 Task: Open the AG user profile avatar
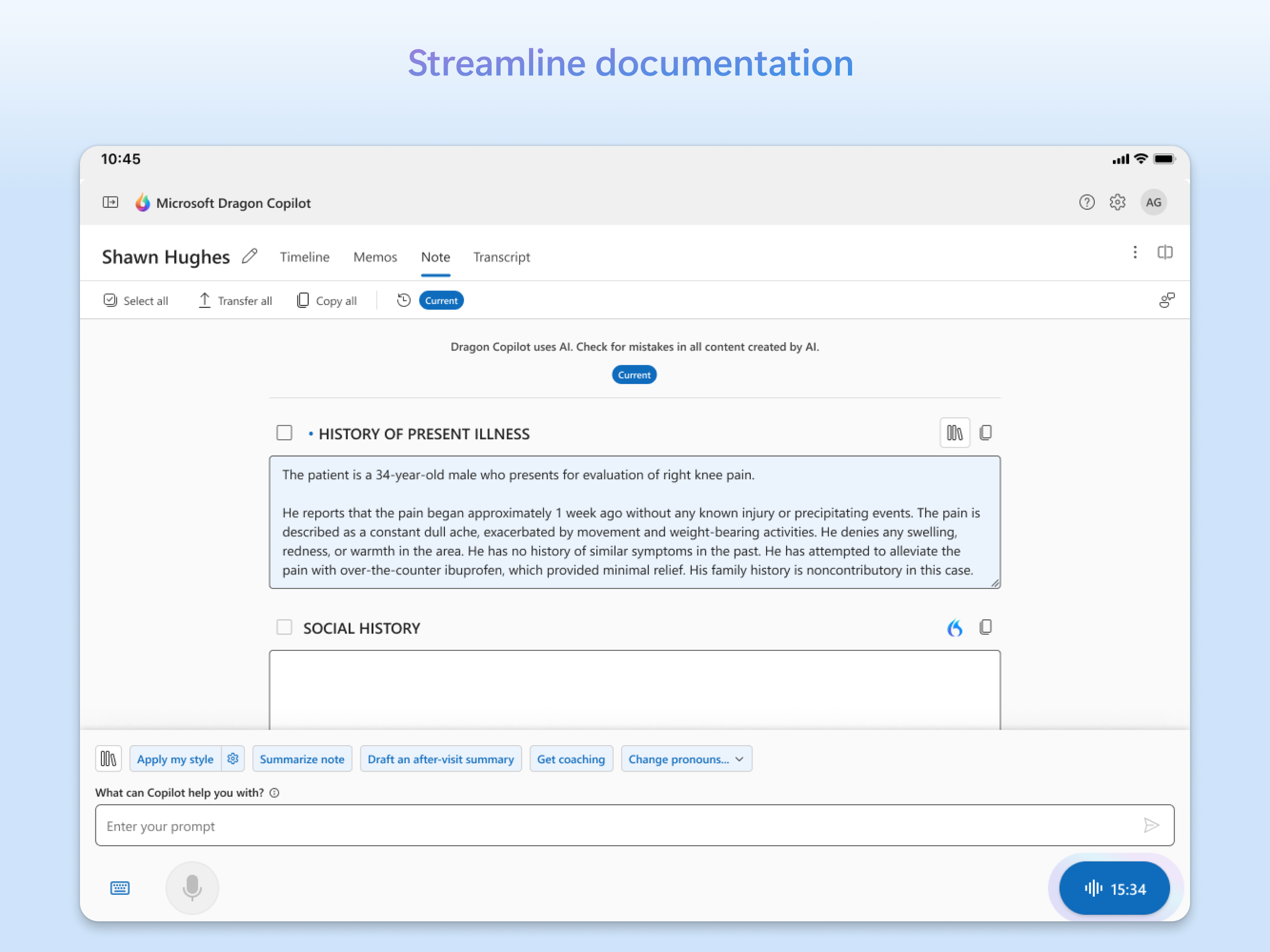[1153, 202]
